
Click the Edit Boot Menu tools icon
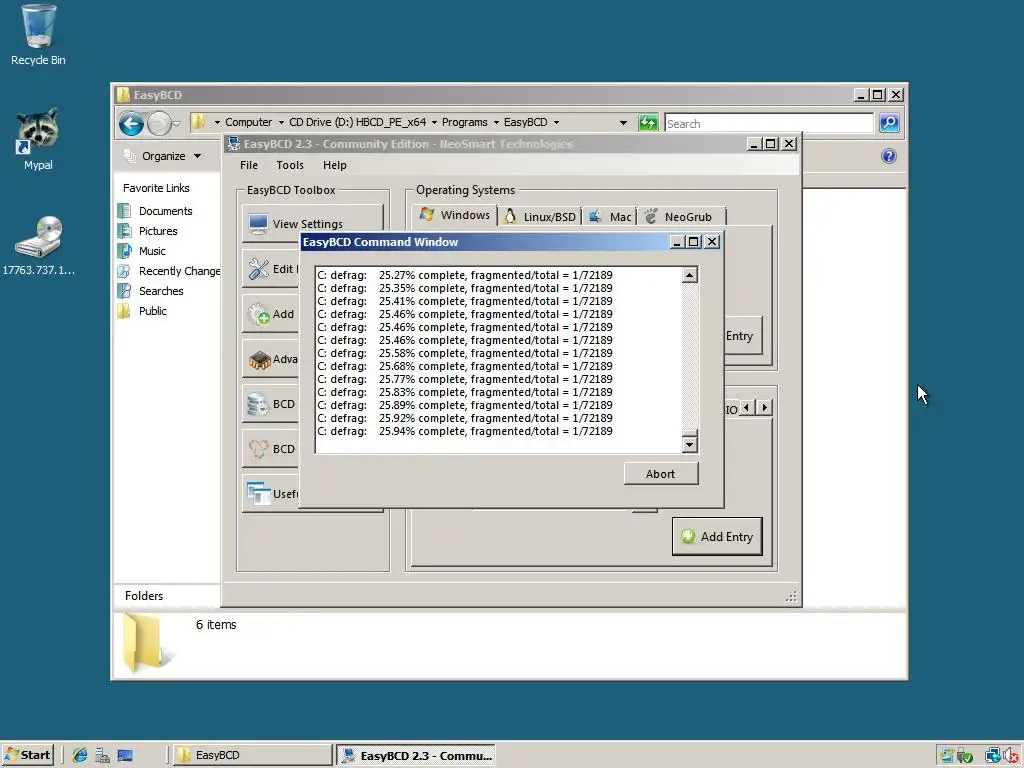pos(259,268)
